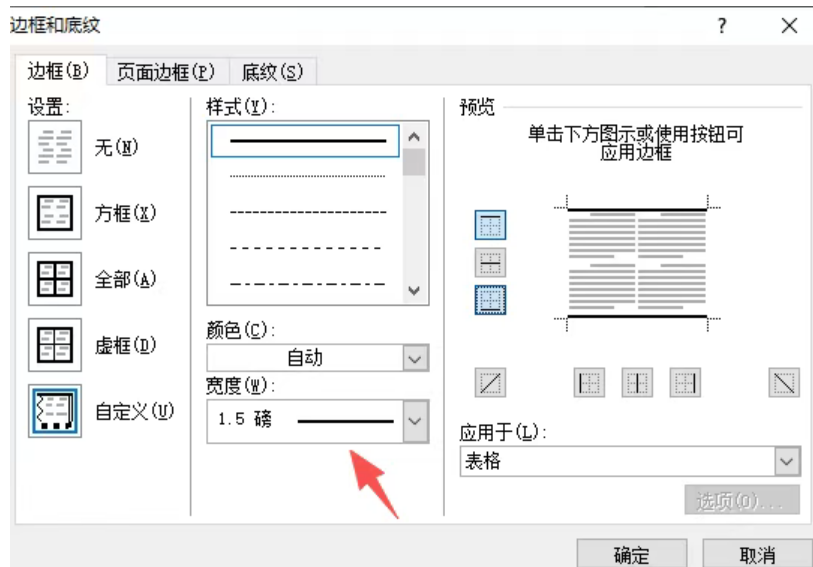Click the border preview diagram
Image resolution: width=813 pixels, height=567 pixels.
637,263
